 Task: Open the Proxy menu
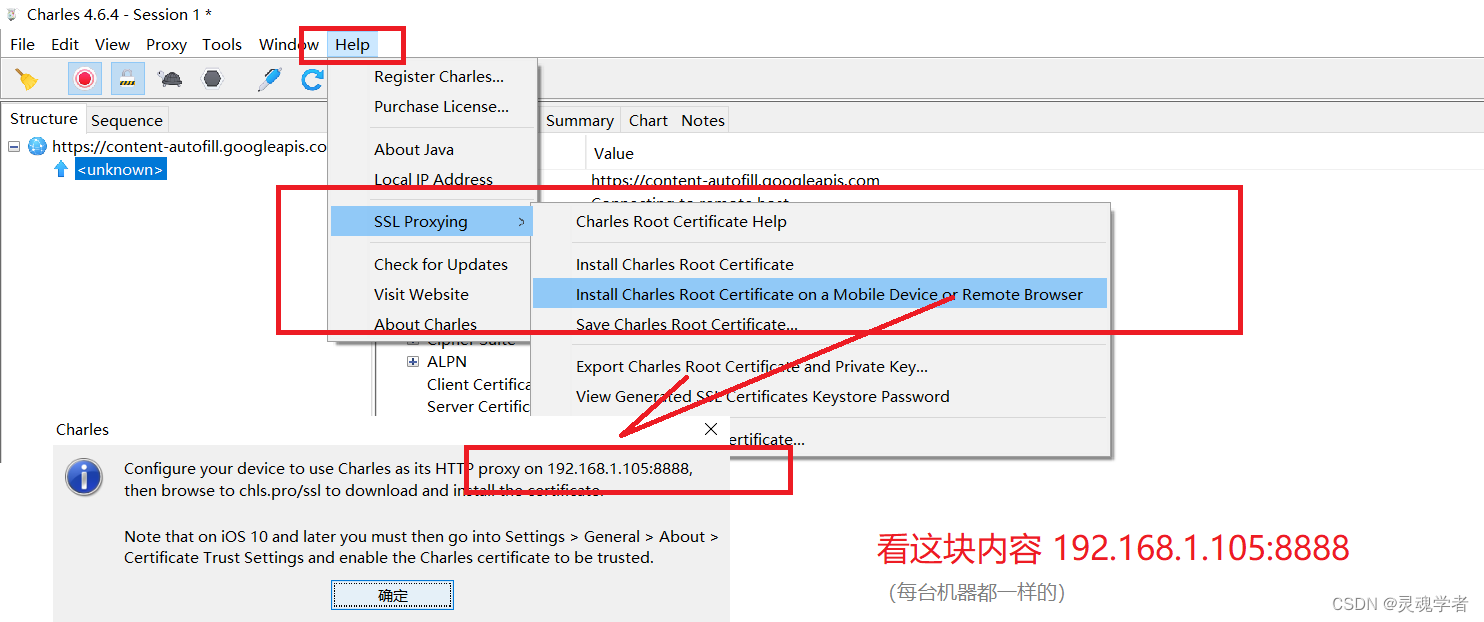166,44
